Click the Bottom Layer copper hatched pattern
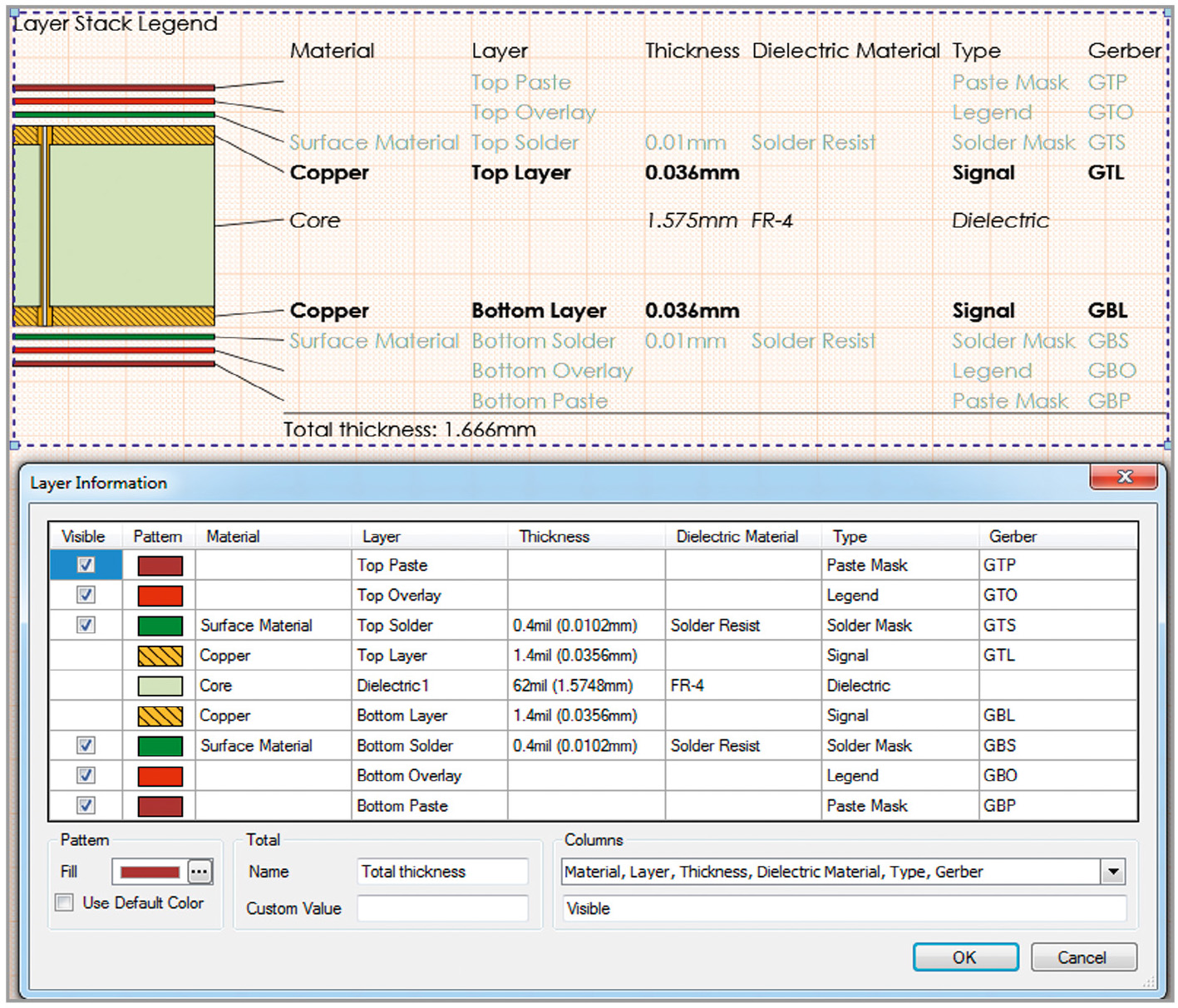This screenshot has width=1178, height=1008. click(x=160, y=715)
